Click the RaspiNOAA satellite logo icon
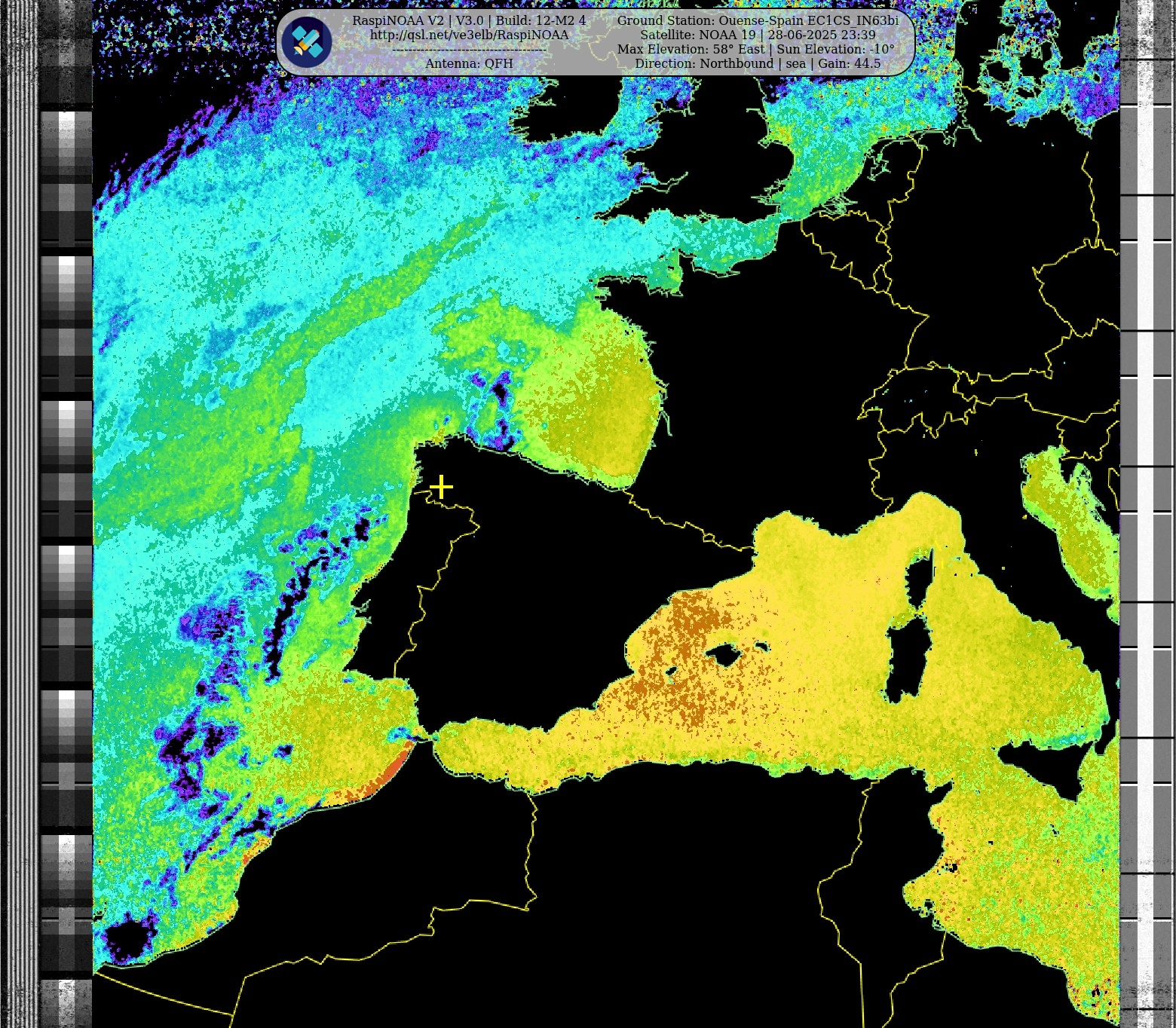Image resolution: width=1176 pixels, height=1028 pixels. point(307,42)
